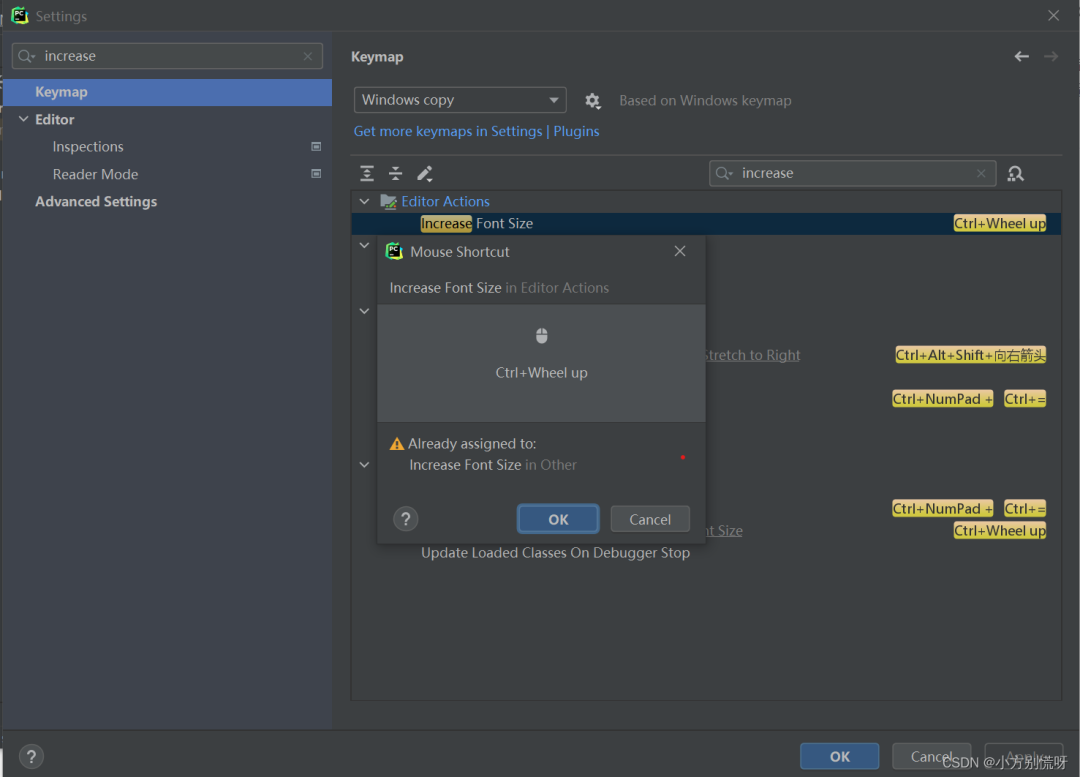Click the pencil Edit Shortcut icon

[x=425, y=173]
